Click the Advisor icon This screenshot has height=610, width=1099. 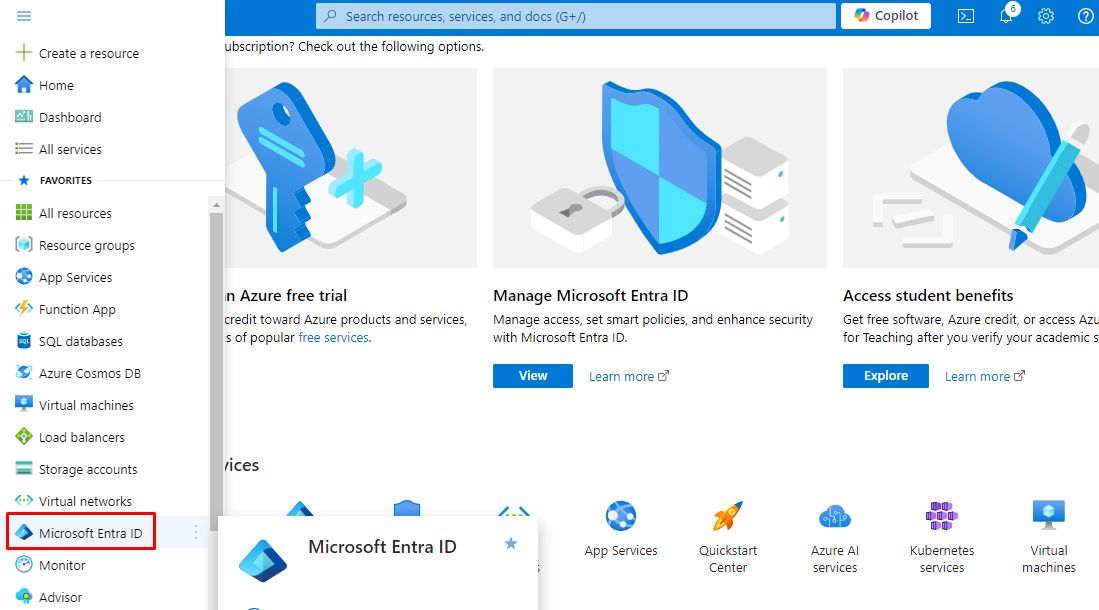pos(24,597)
